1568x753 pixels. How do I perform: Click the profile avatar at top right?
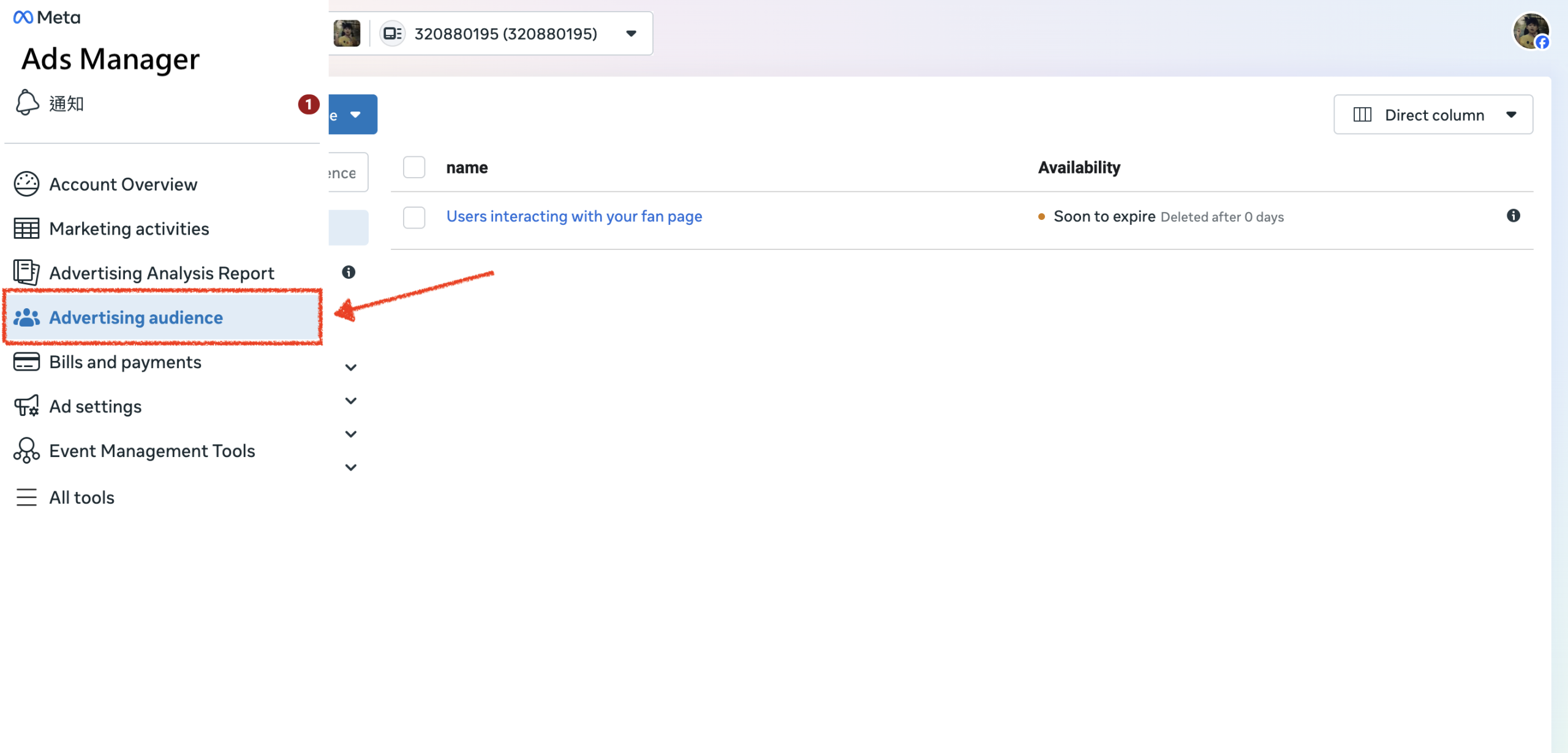tap(1530, 31)
